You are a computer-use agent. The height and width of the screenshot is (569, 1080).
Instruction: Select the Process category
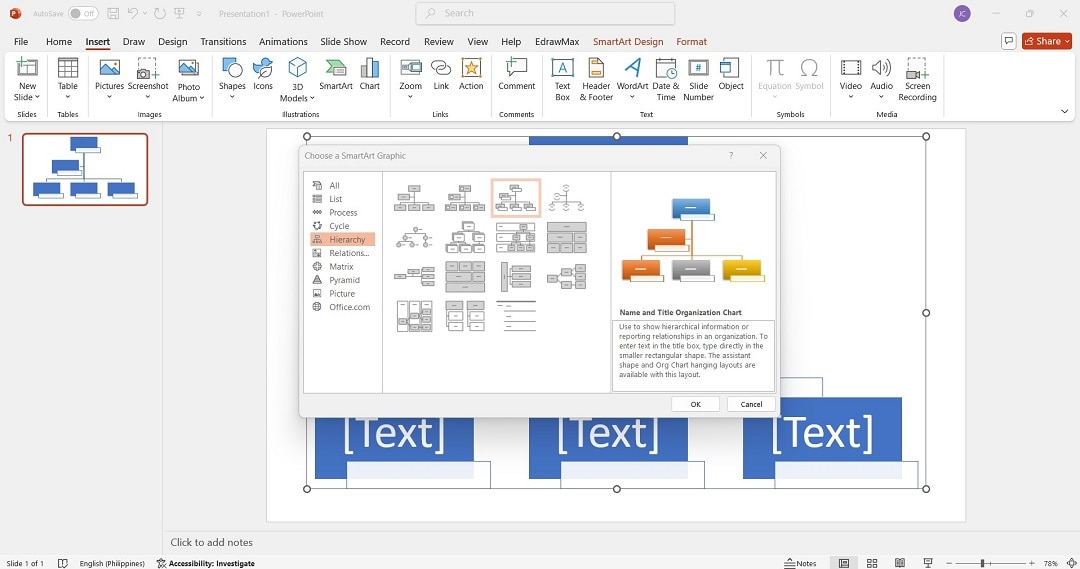pos(342,212)
